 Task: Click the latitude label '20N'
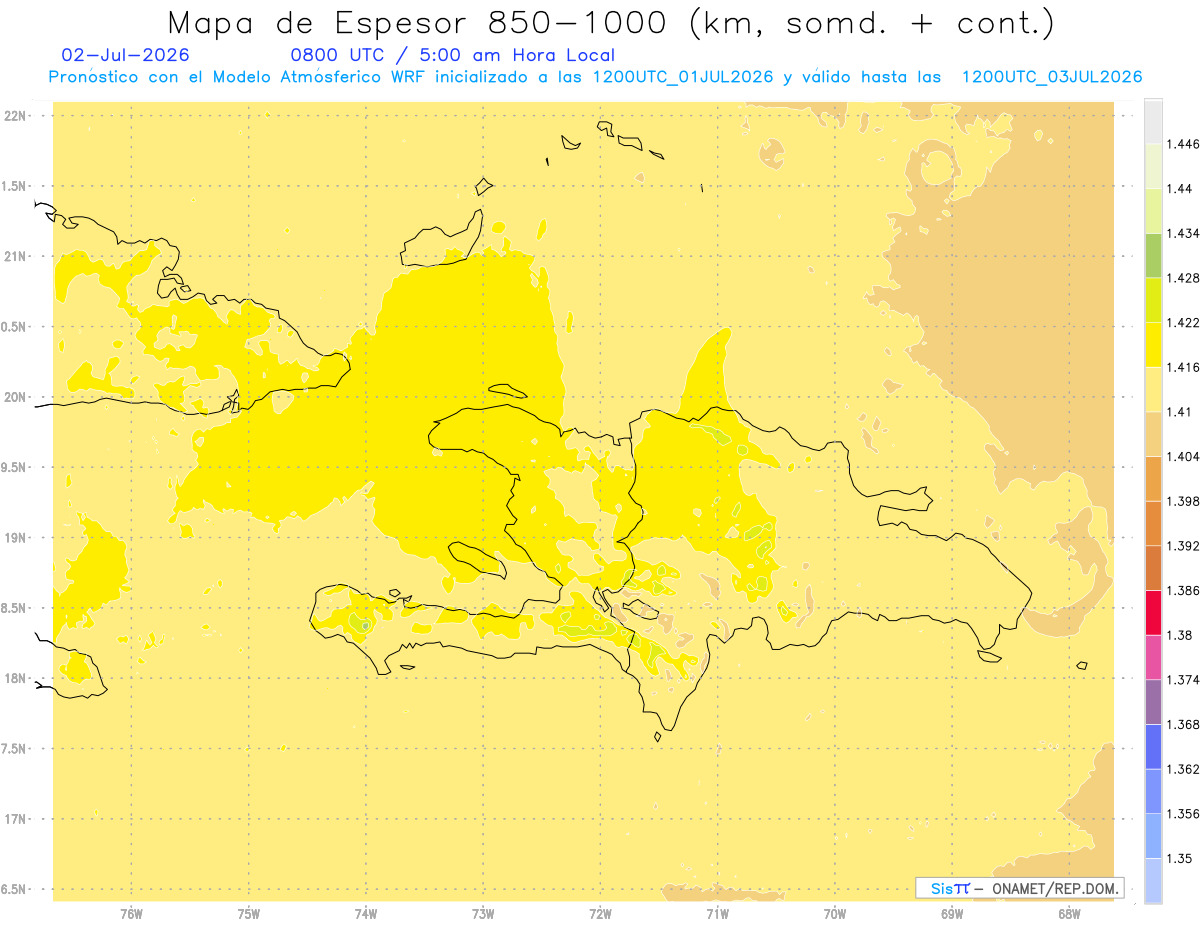(x=16, y=397)
